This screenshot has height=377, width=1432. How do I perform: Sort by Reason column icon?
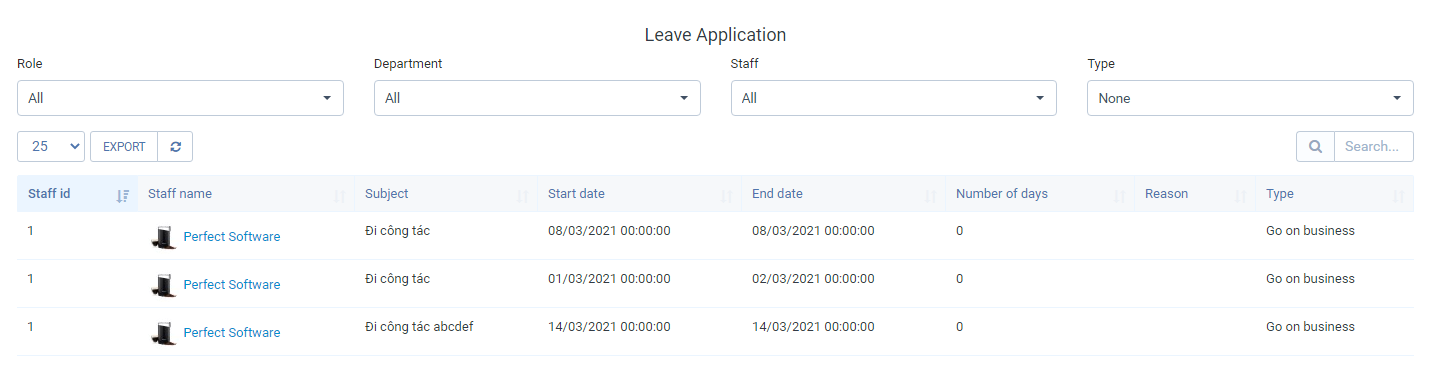click(1240, 196)
